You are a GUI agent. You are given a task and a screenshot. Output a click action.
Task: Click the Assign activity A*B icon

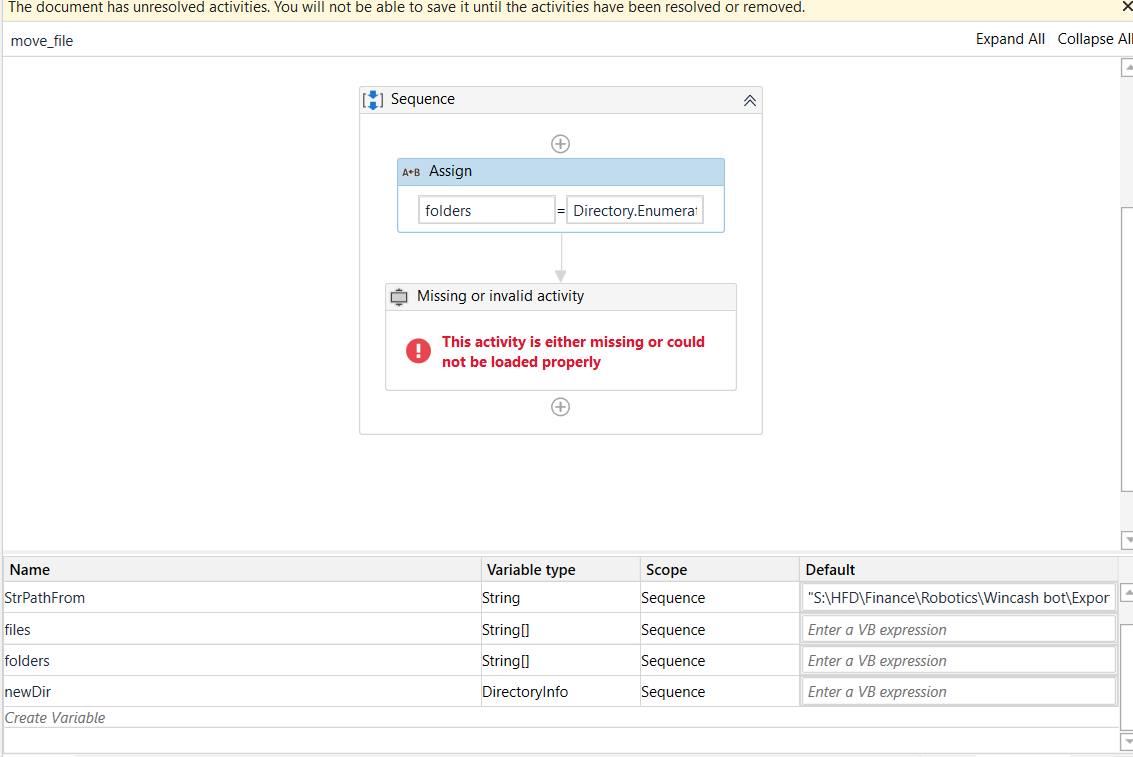point(411,172)
